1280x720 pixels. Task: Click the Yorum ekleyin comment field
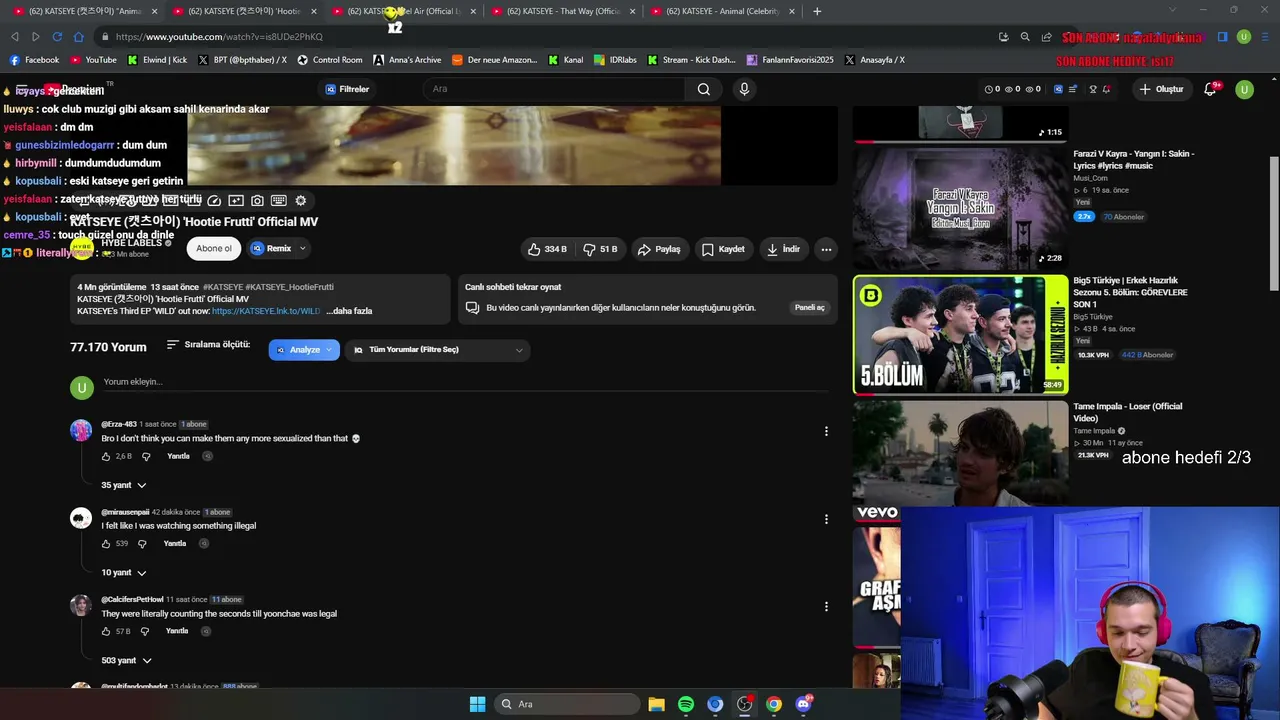465,382
